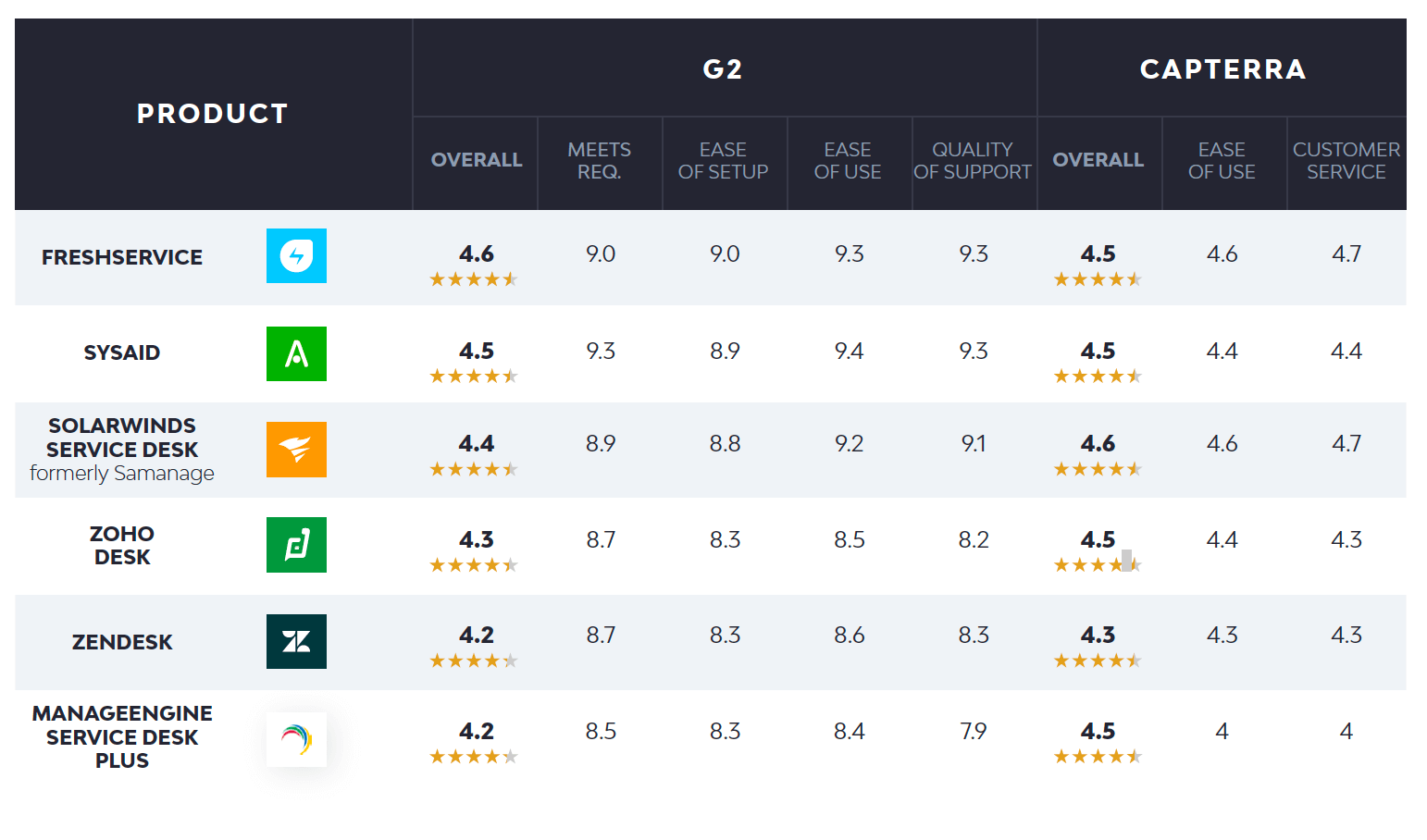This screenshot has height=840, width=1427.
Task: Click the FRESHSERVICE product name
Action: [122, 257]
